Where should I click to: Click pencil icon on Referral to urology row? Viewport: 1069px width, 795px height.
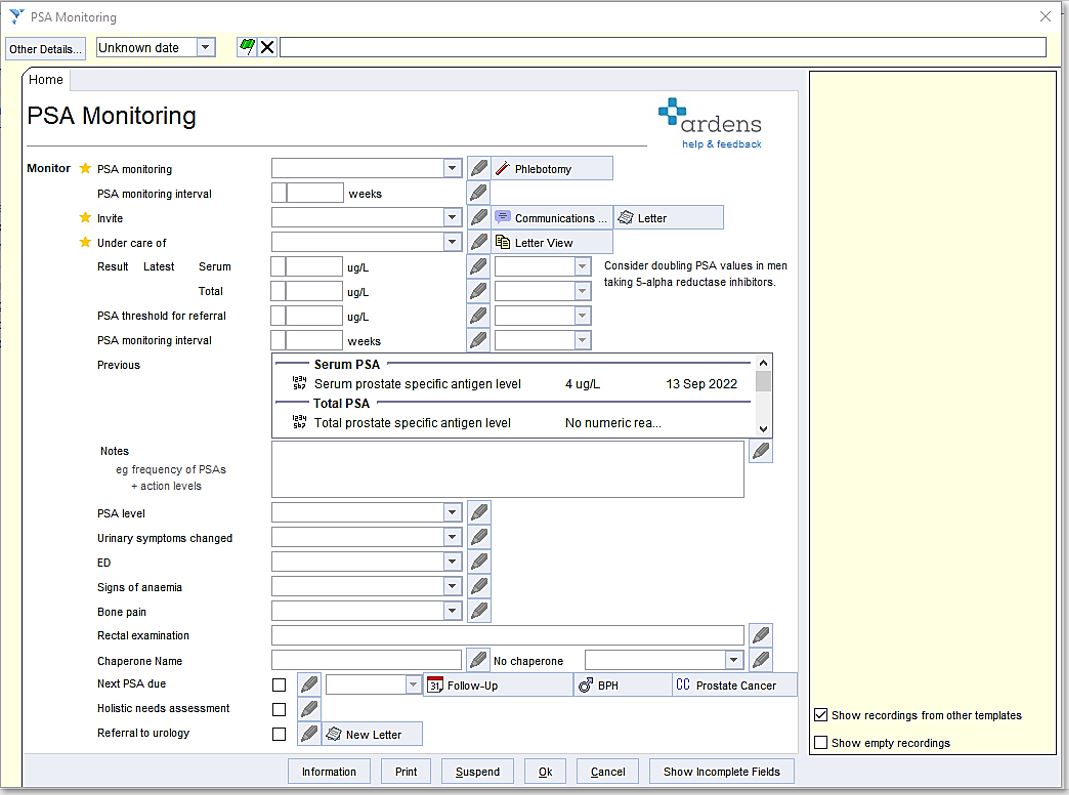point(310,734)
